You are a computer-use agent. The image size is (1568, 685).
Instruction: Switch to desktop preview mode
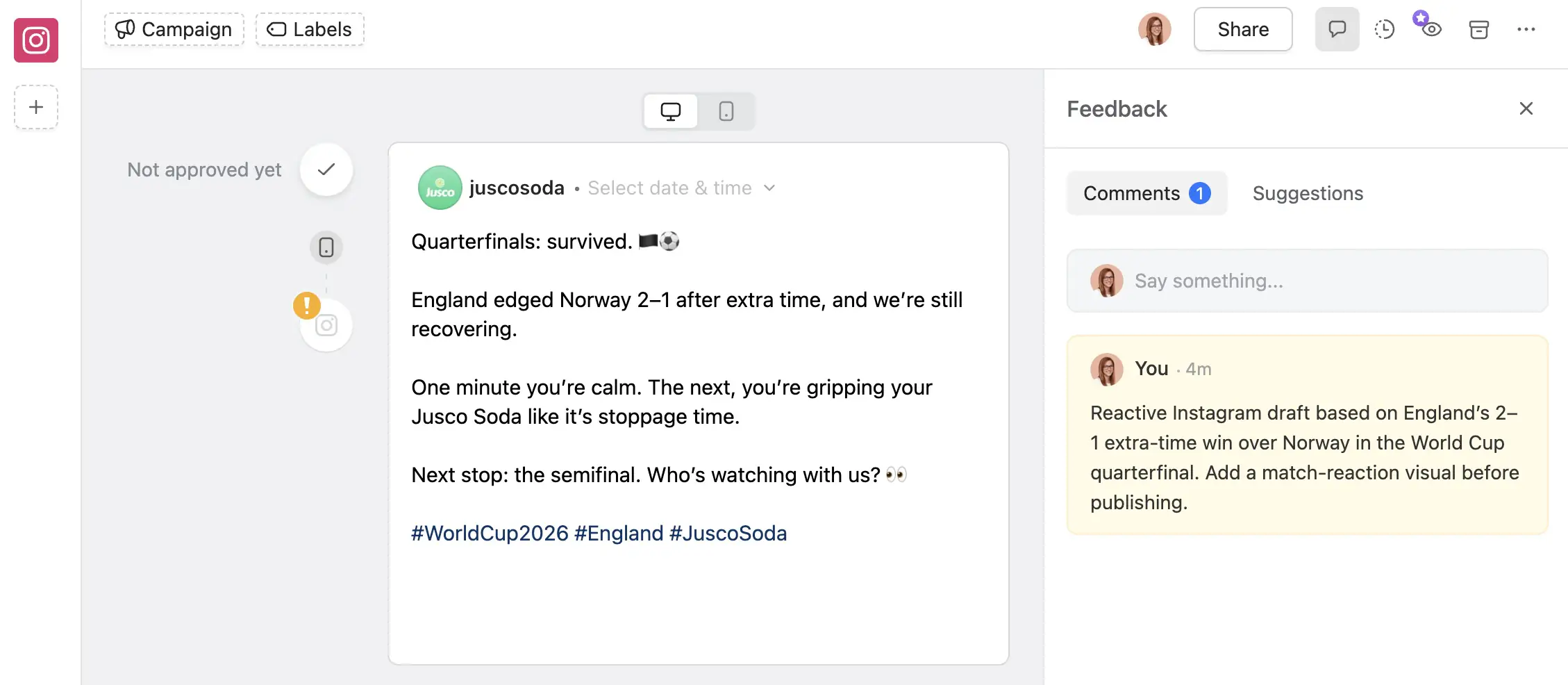click(671, 111)
